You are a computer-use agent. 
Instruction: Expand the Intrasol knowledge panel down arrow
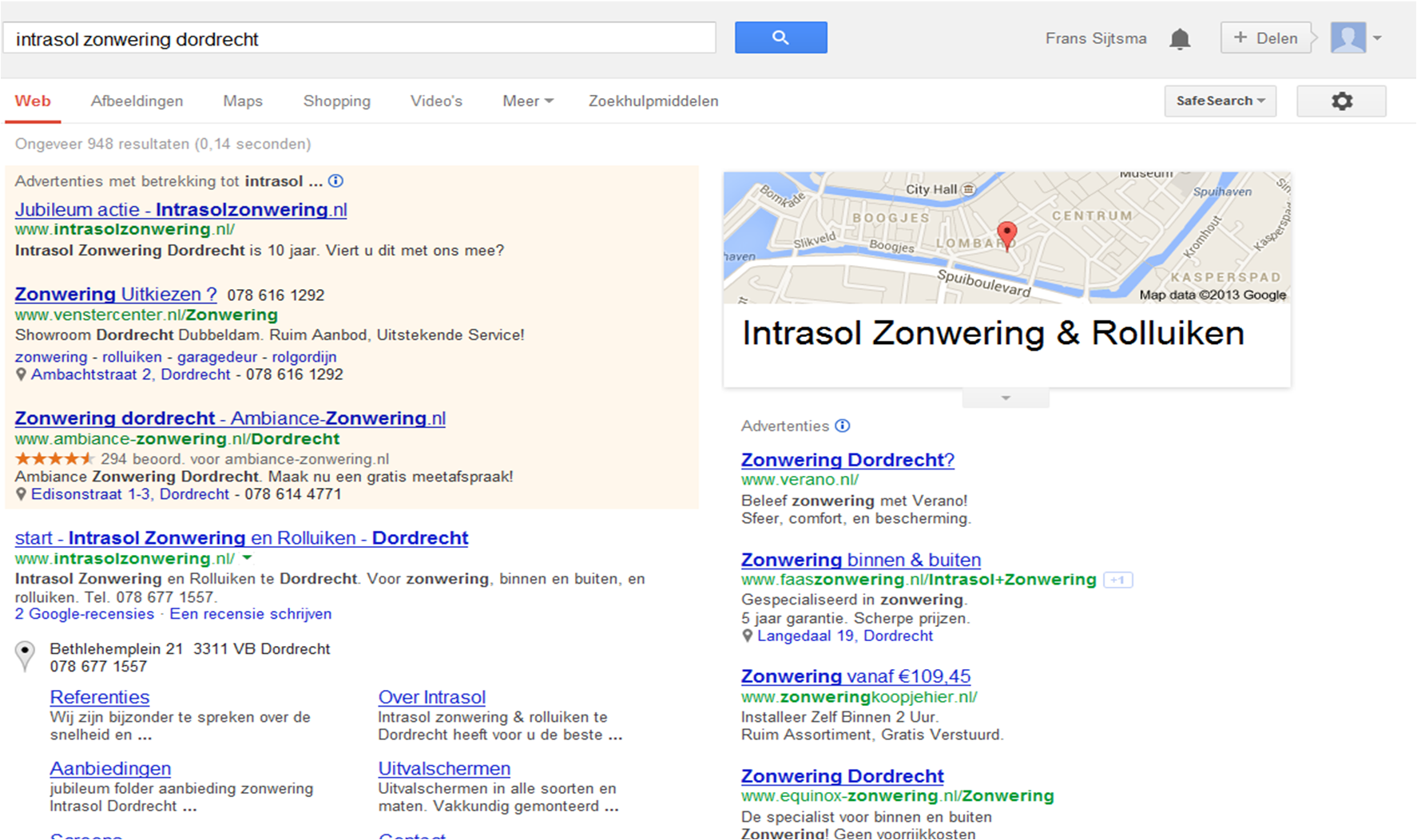pyautogui.click(x=1006, y=398)
